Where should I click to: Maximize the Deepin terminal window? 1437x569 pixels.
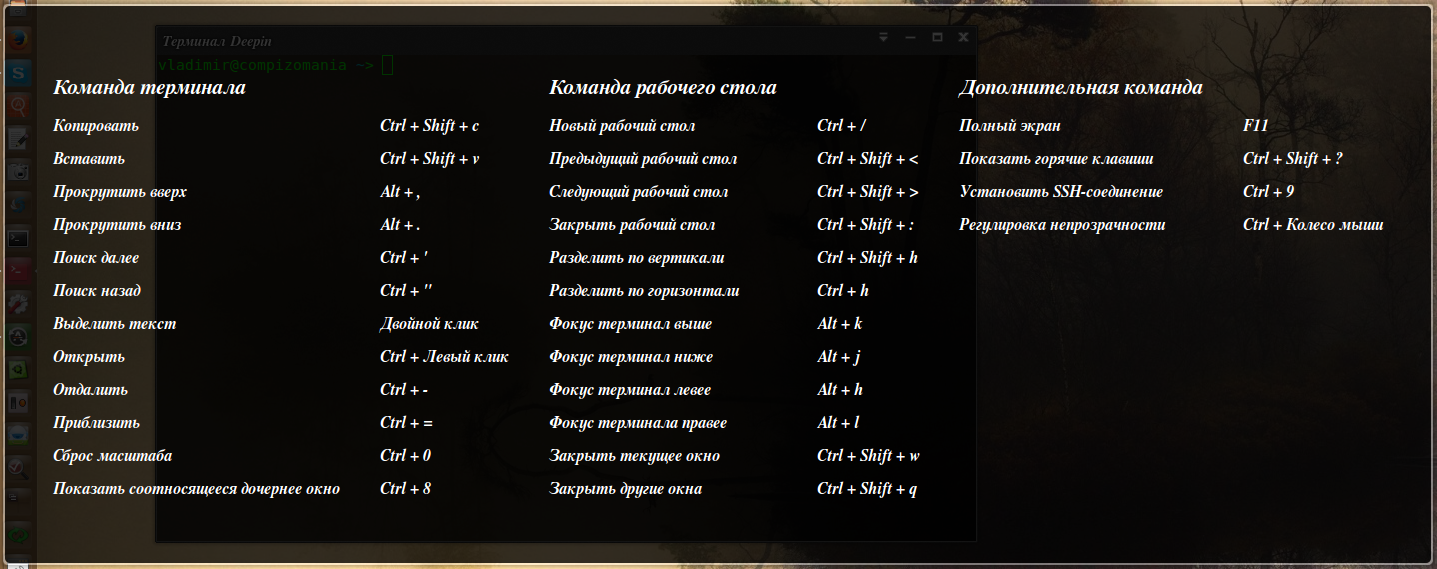click(x=937, y=37)
